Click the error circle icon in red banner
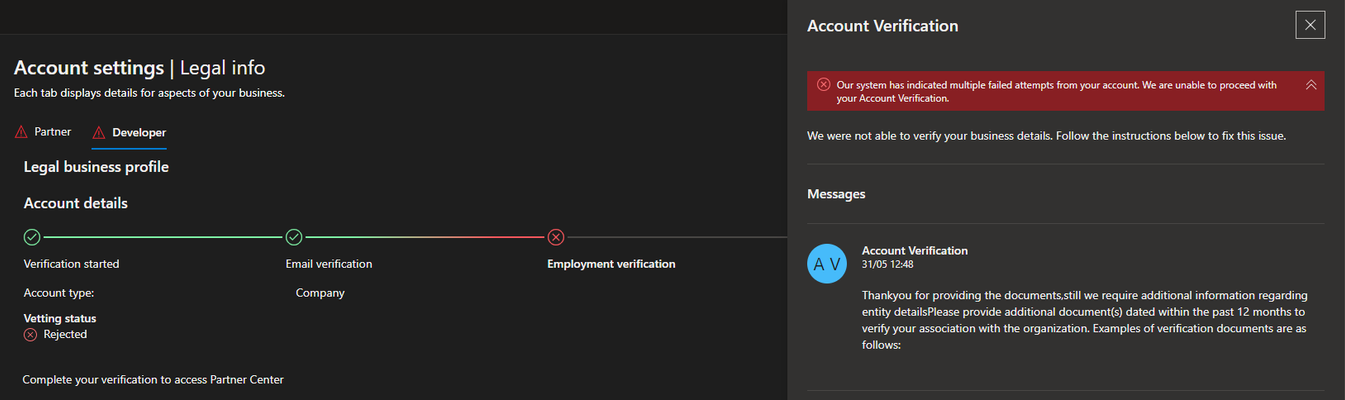 823,85
